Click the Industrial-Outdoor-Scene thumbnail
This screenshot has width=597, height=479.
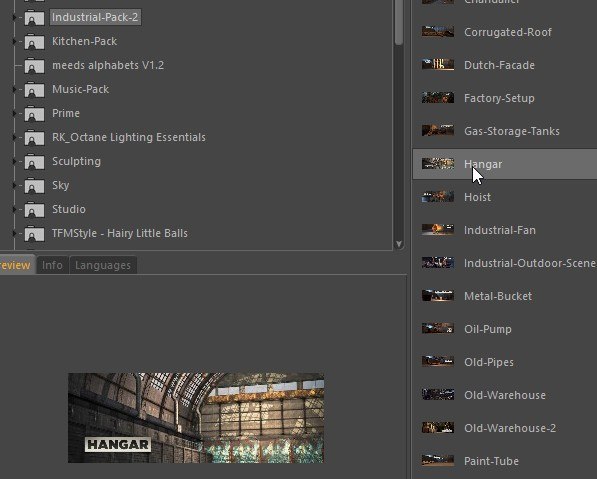coord(438,263)
